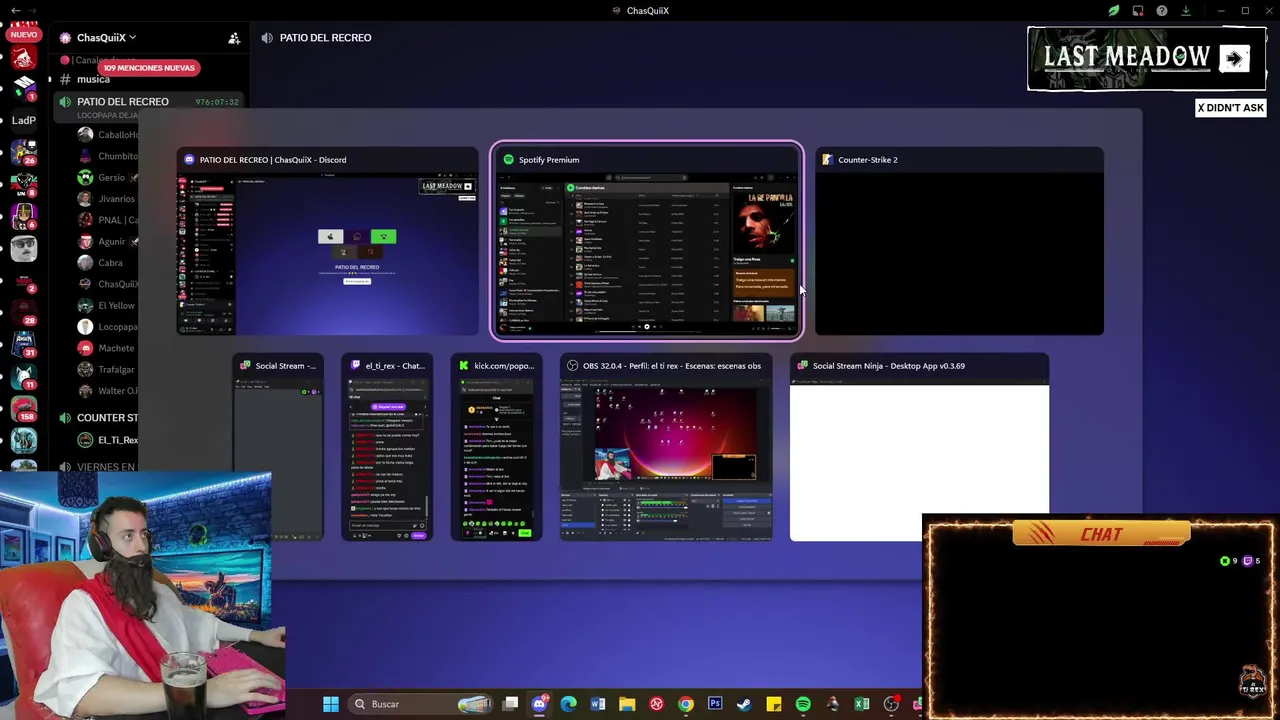The height and width of the screenshot is (720, 1280).
Task: Open the Discord inbox icon in title bar
Action: pyautogui.click(x=1138, y=11)
